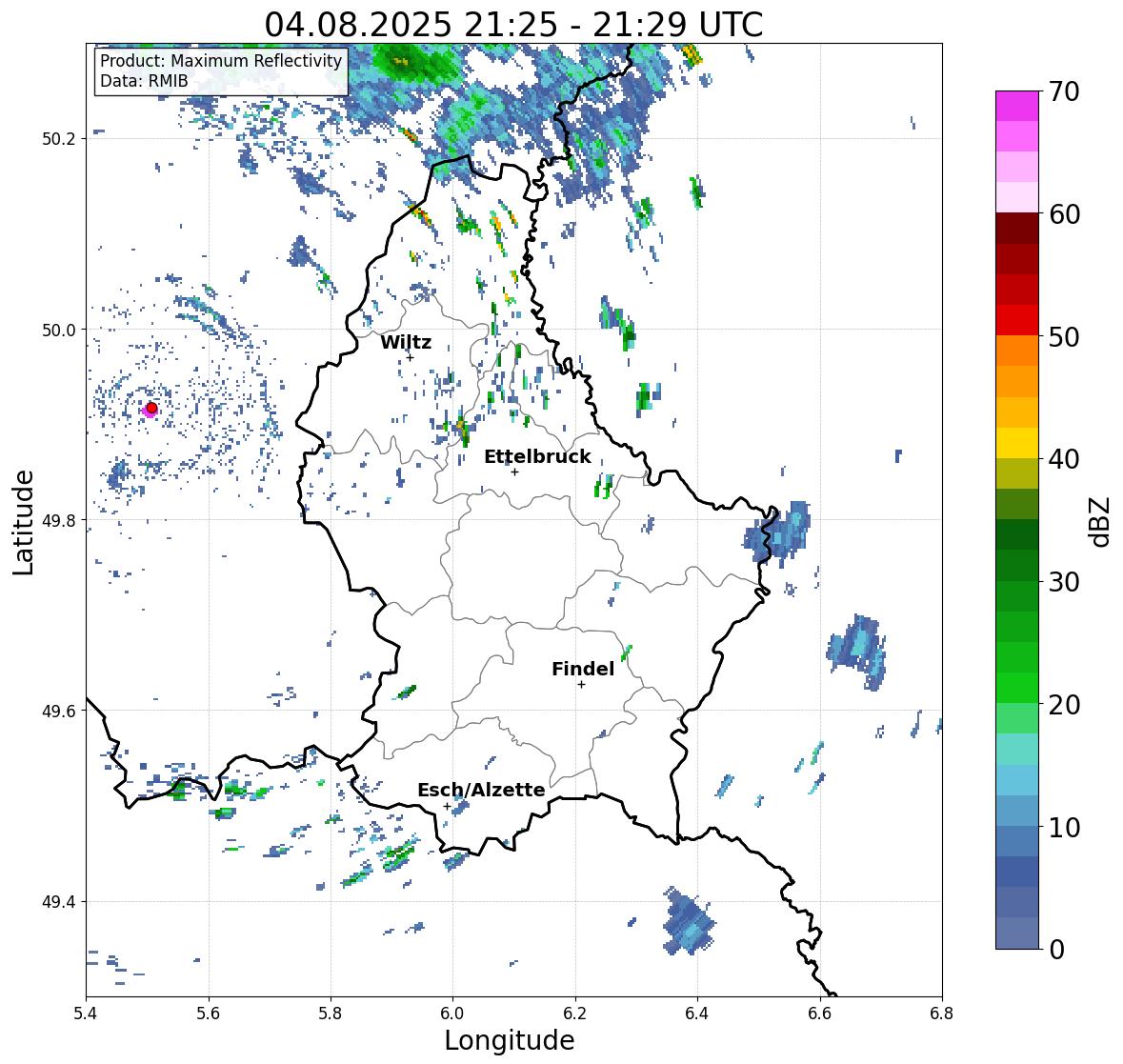
Task: Click the 6.2 longitude tick label
Action: [575, 1013]
